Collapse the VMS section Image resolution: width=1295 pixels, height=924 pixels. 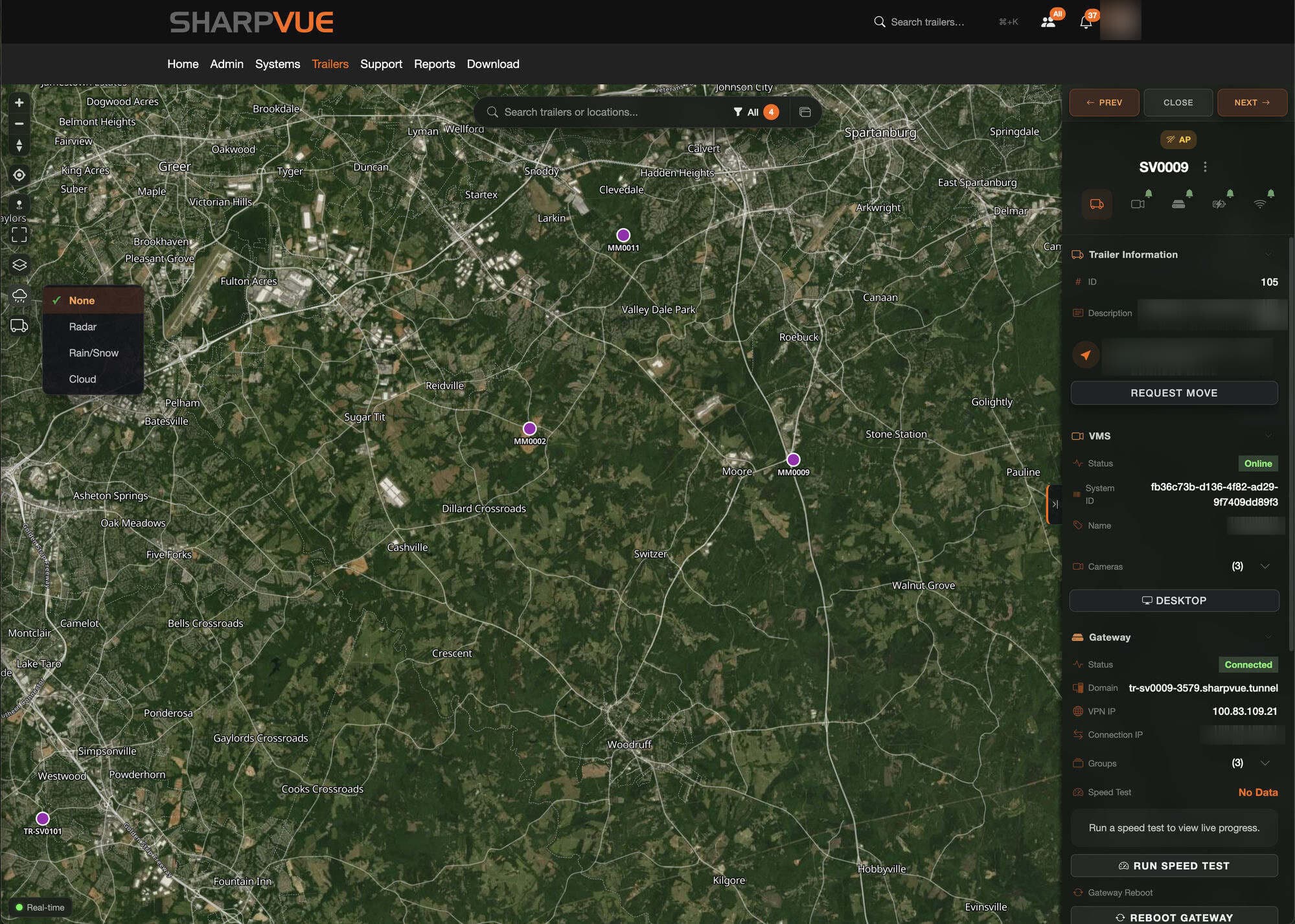(x=1268, y=436)
